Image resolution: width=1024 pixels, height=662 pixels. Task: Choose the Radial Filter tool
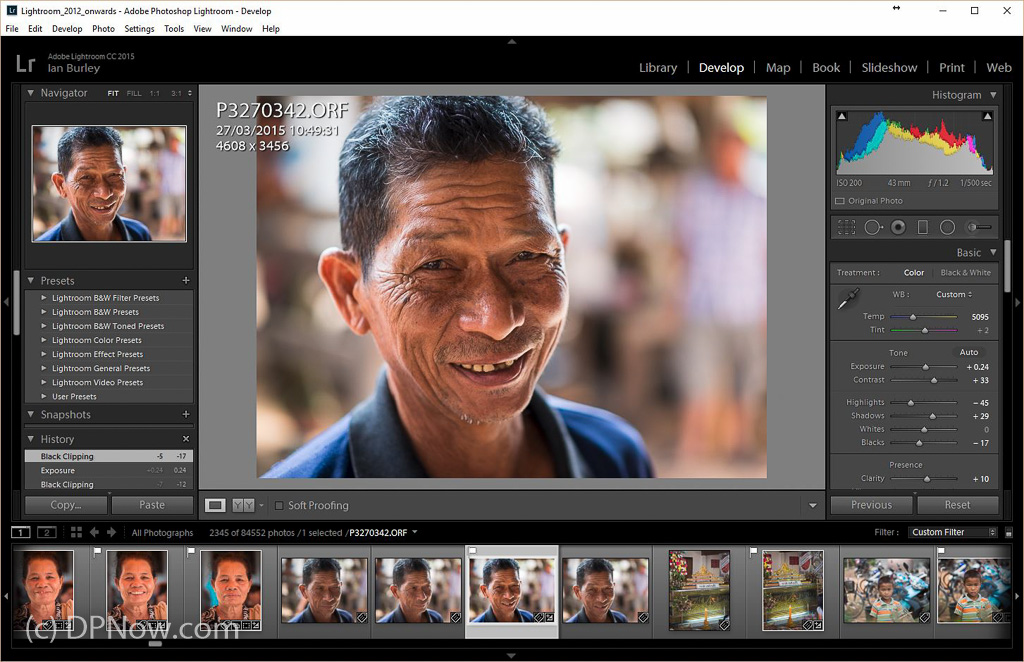tap(947, 227)
